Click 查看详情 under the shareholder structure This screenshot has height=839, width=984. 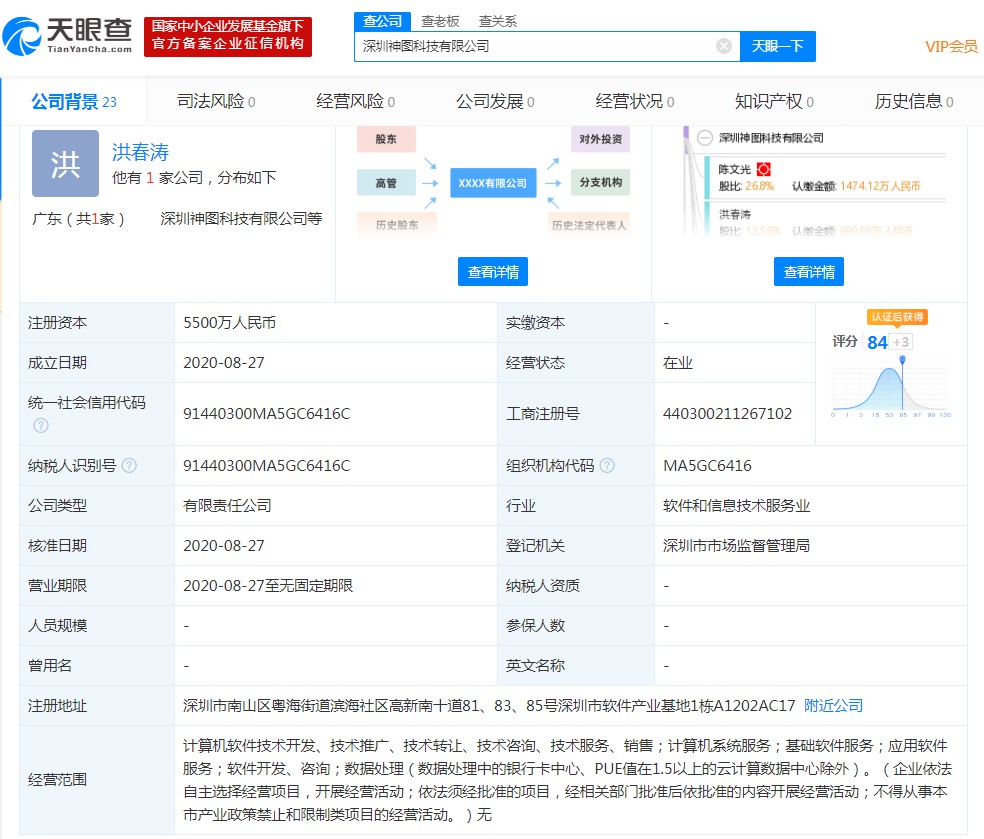click(x=809, y=272)
